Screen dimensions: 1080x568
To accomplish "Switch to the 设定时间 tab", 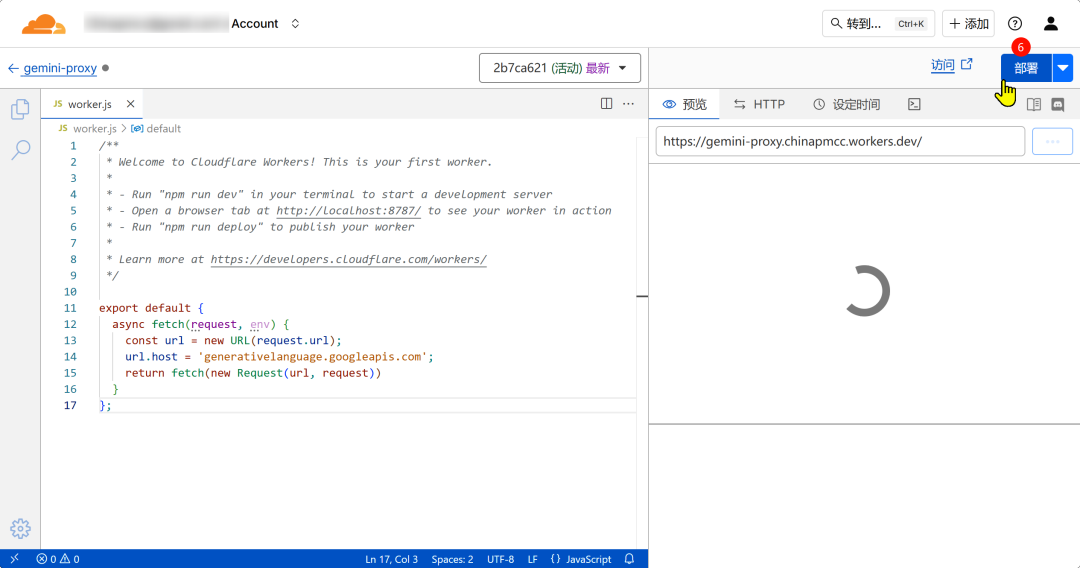I will pyautogui.click(x=846, y=104).
